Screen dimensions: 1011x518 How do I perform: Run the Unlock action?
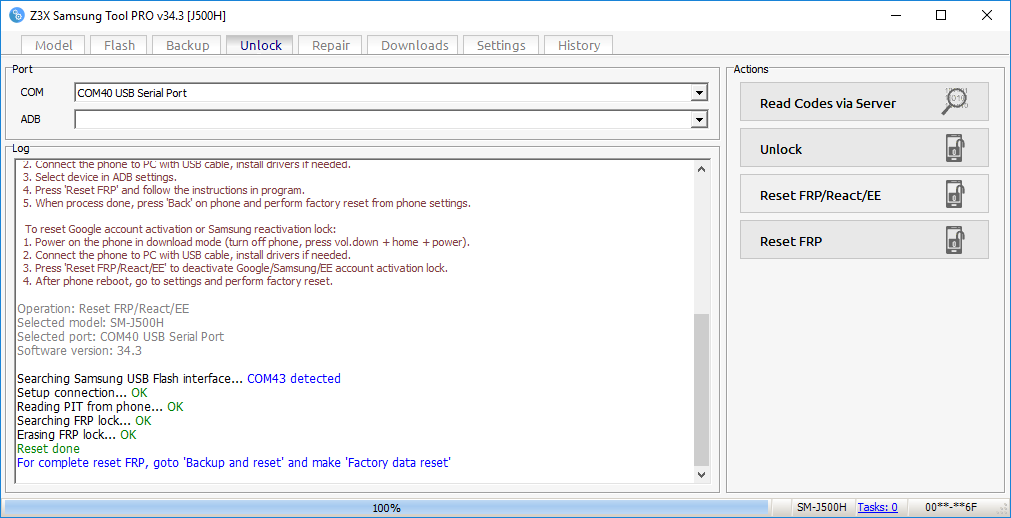[x=864, y=148]
